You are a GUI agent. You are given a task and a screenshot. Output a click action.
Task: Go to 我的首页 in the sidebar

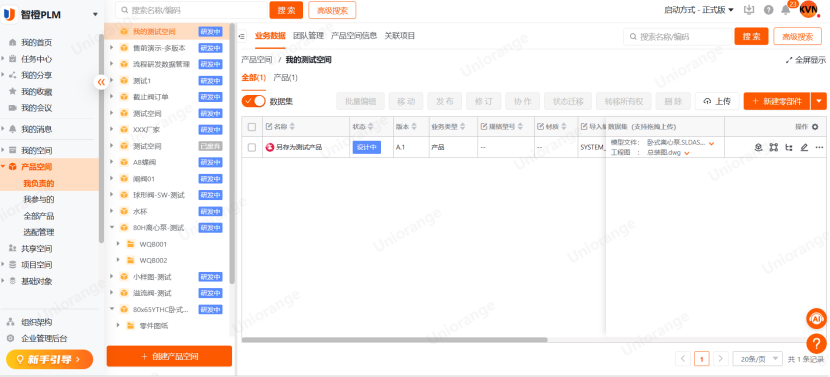point(36,42)
